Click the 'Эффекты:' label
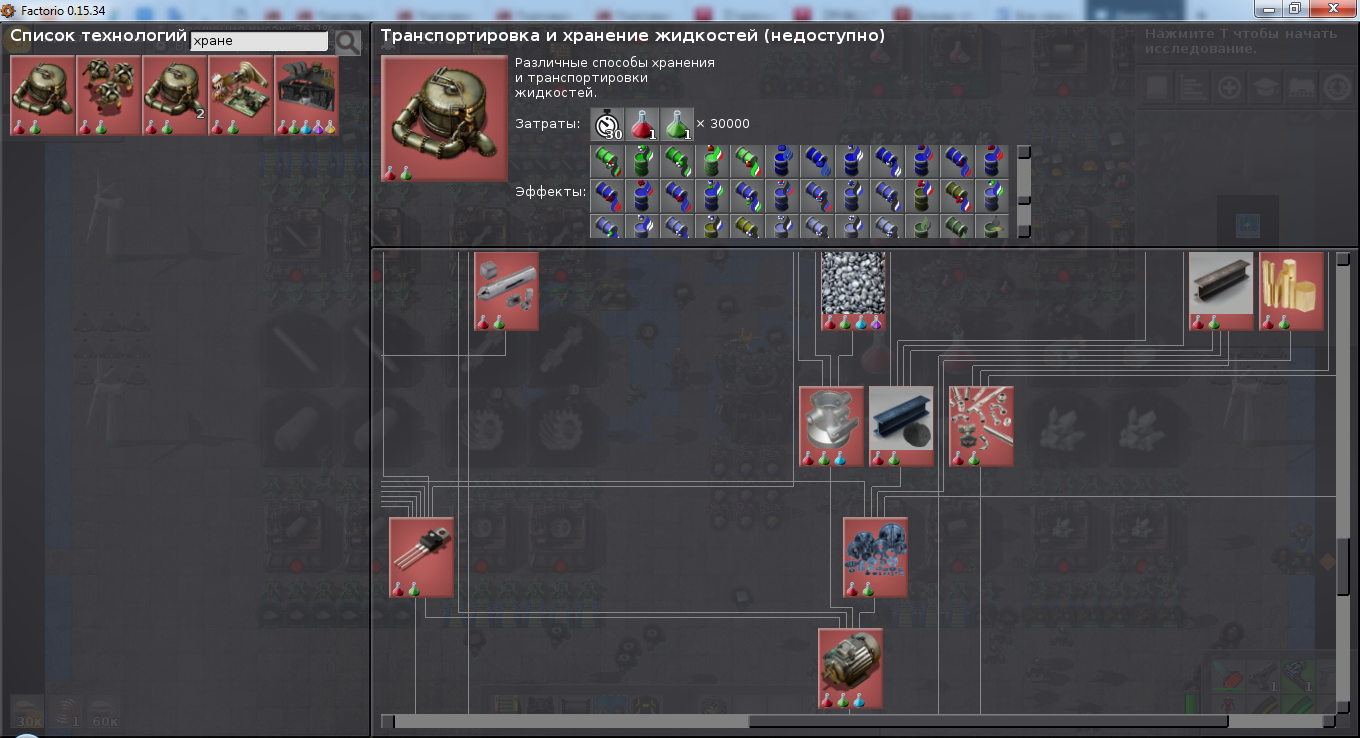The image size is (1360, 738). coord(550,191)
